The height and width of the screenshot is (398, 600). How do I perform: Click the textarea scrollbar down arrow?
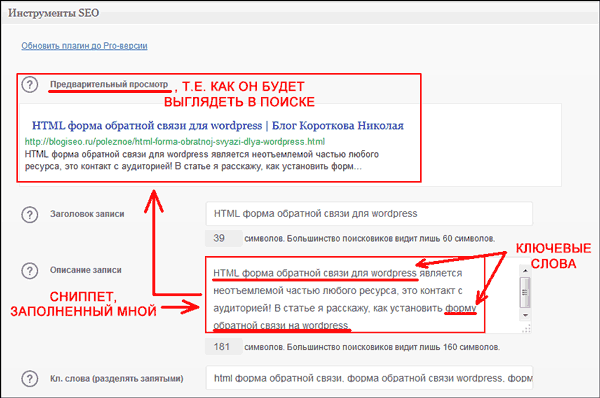525,315
